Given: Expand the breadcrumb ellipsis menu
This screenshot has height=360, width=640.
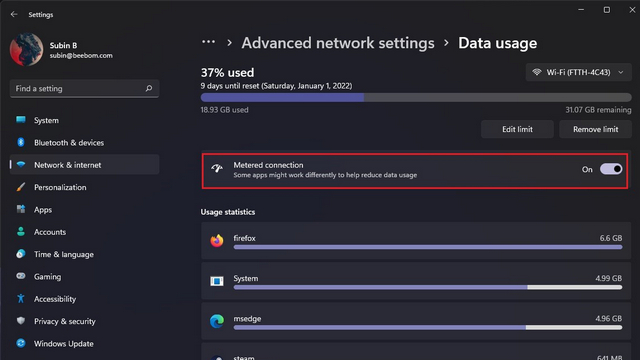Looking at the screenshot, I should [208, 42].
